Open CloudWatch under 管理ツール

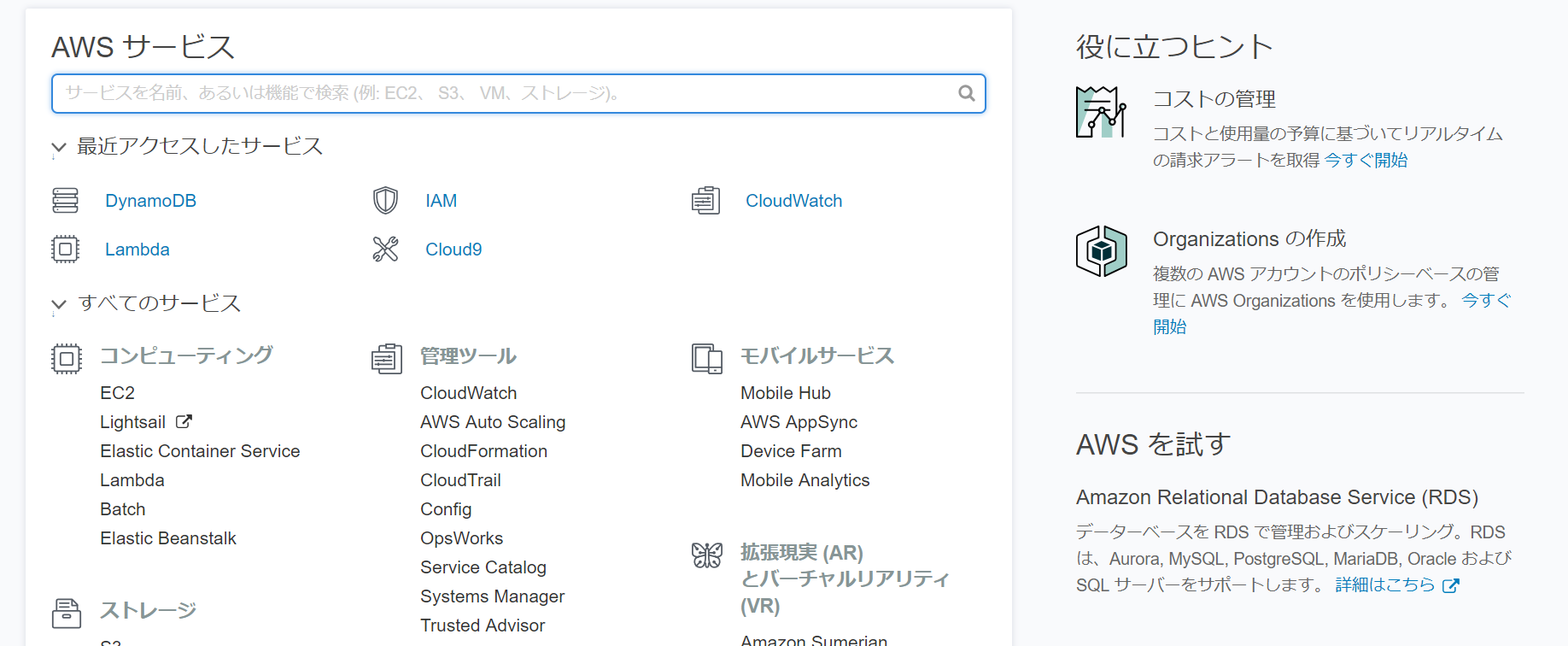click(x=468, y=393)
